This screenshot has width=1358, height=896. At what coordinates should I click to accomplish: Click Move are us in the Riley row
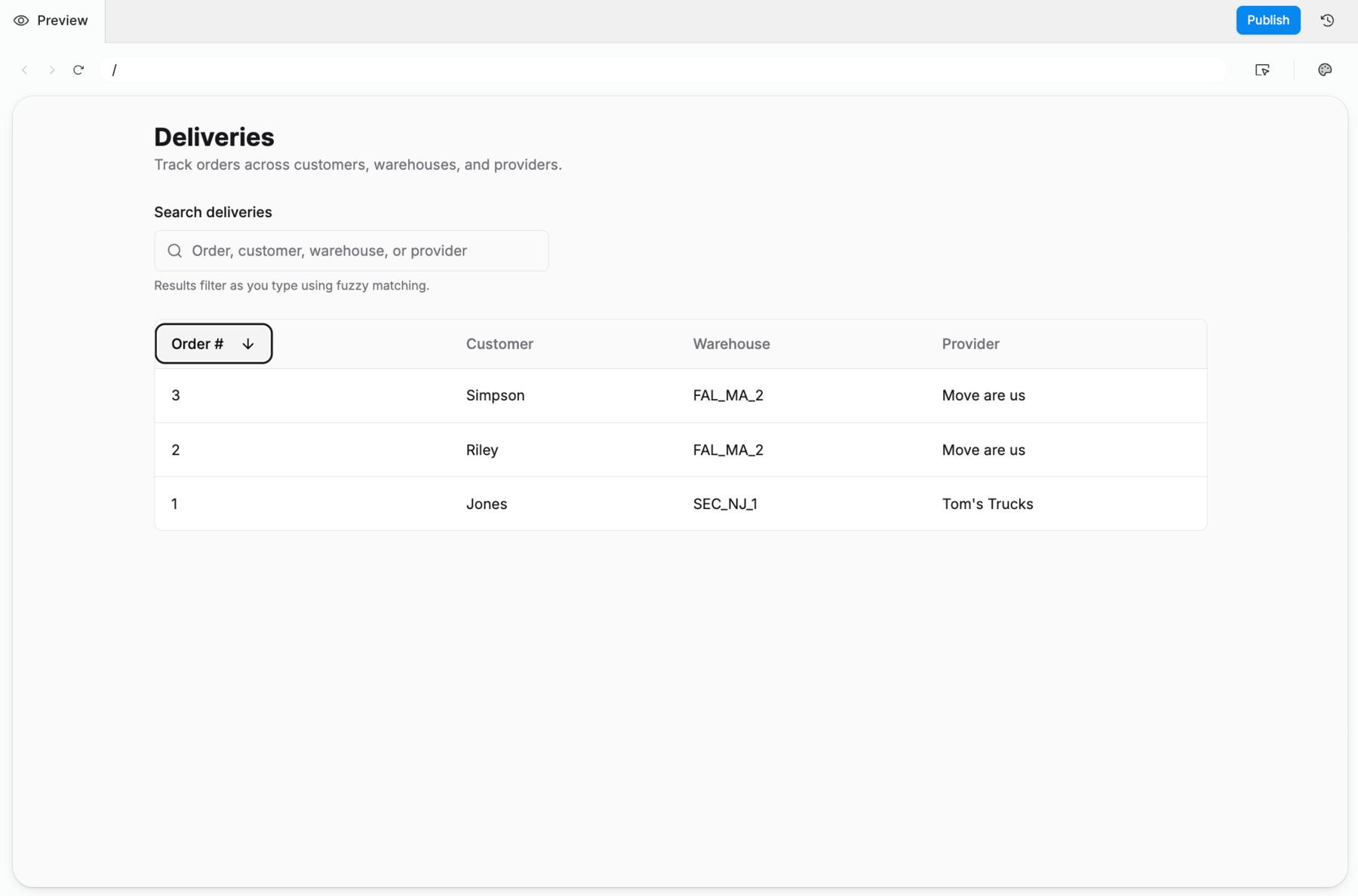[x=983, y=450]
